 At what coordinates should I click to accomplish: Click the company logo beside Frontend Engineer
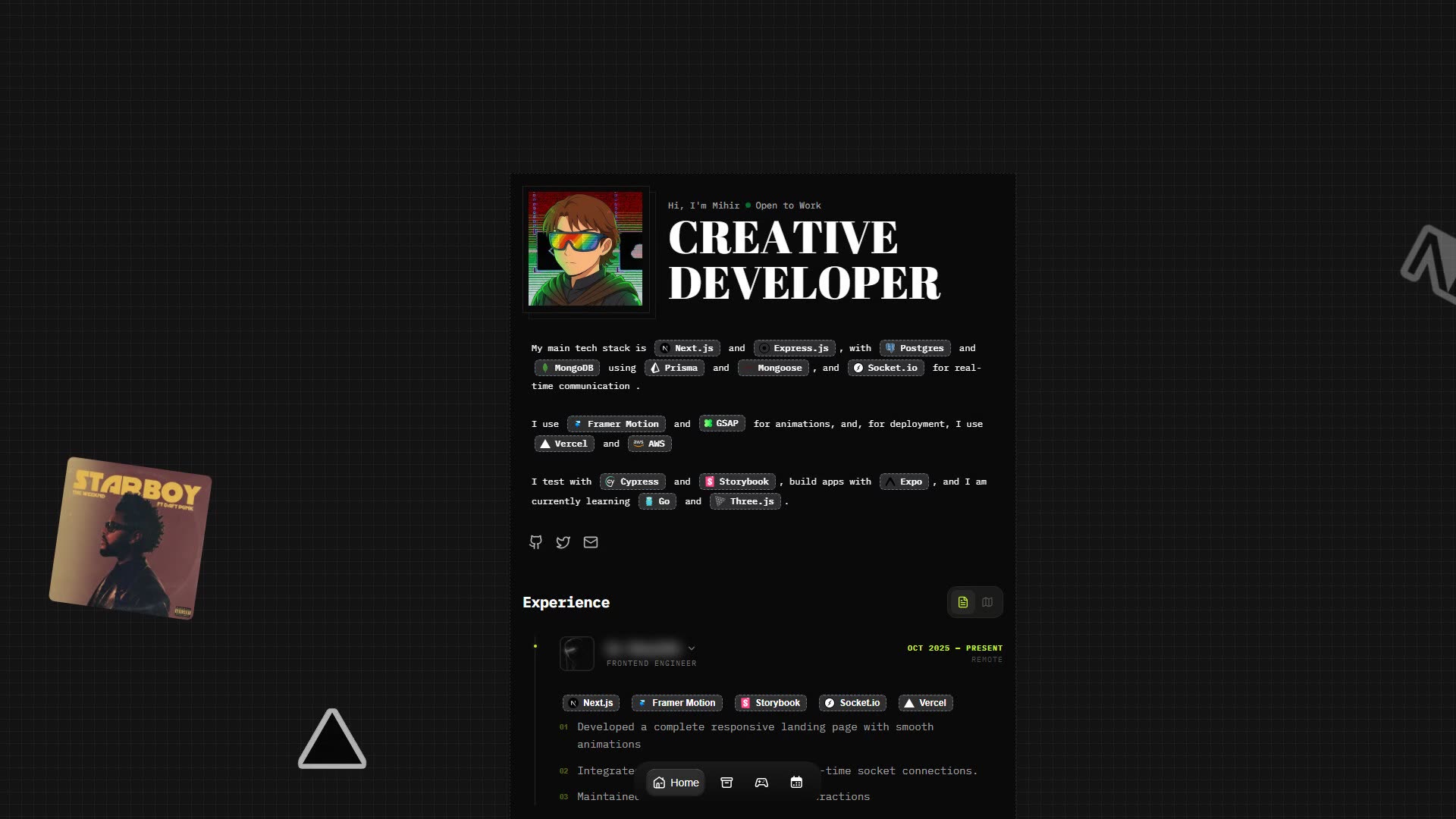(577, 654)
